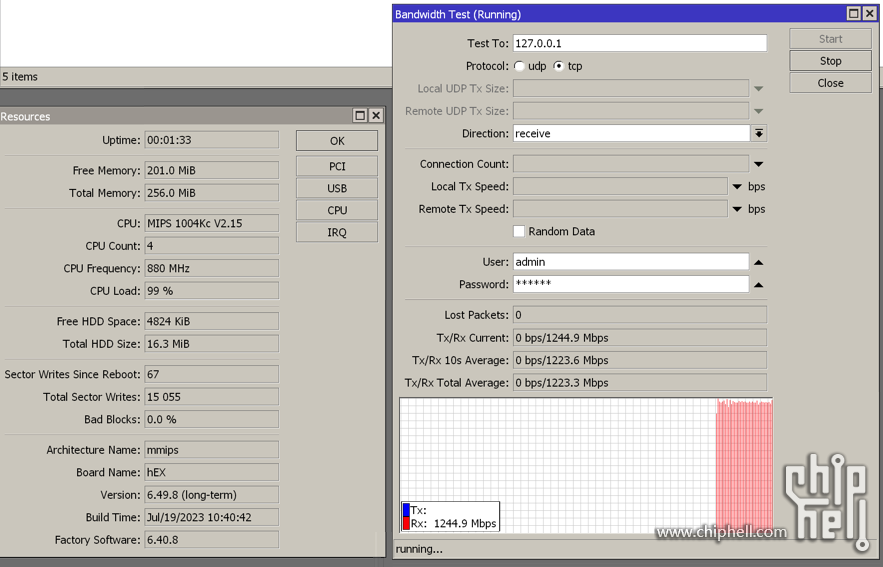This screenshot has height=567, width=883.
Task: Click Stop in the Bandwidth Test window
Action: click(830, 61)
